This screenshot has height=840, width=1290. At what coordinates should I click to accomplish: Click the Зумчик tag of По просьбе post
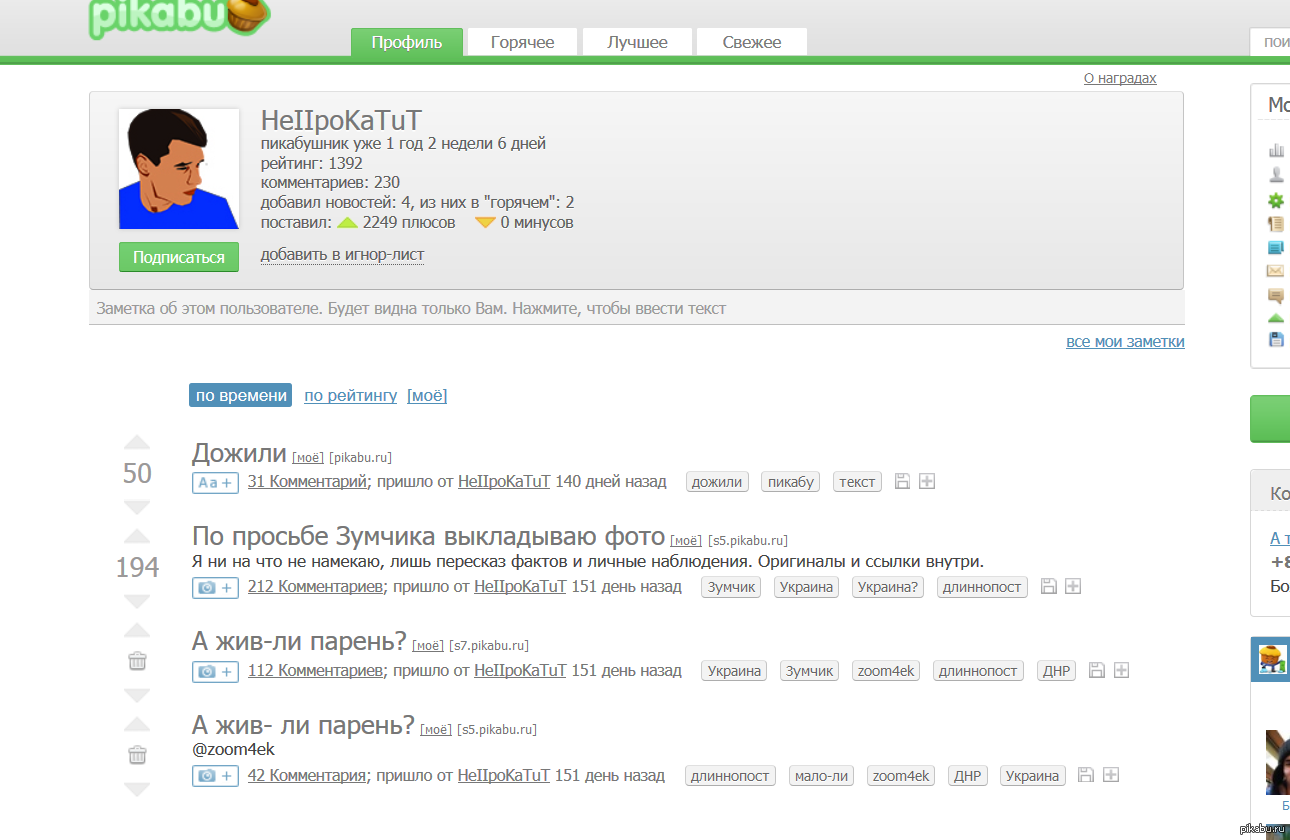pos(731,587)
